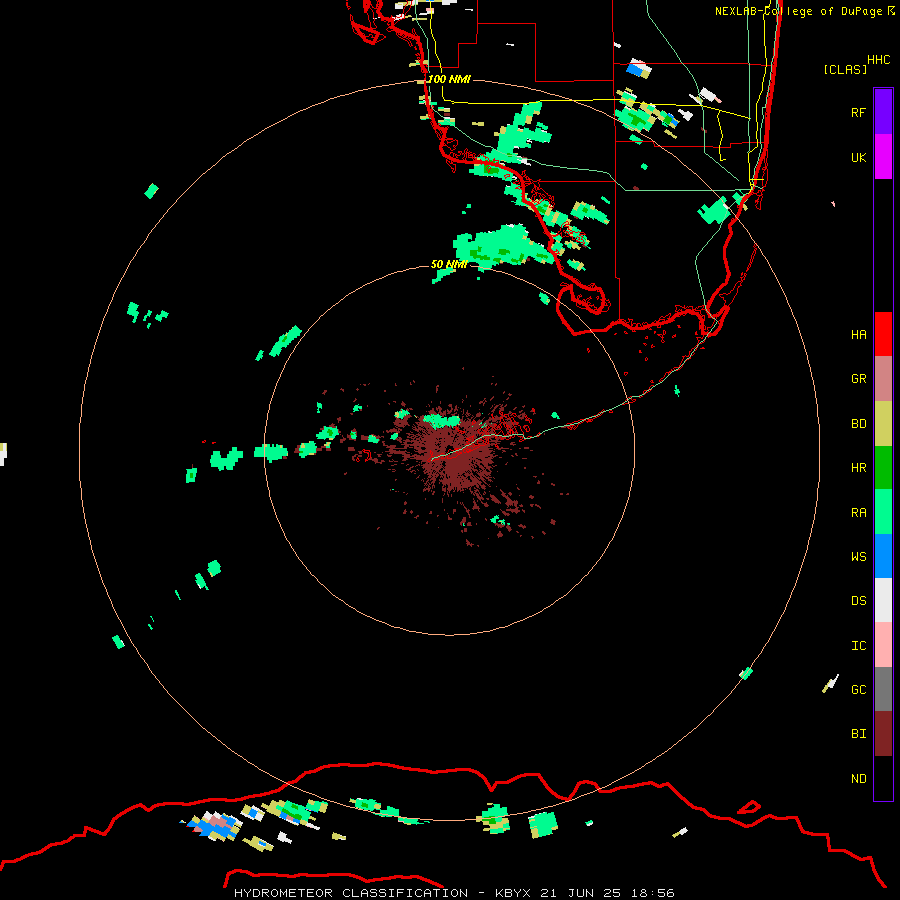Select the GR legend color block
The image size is (900, 900).
[883, 379]
